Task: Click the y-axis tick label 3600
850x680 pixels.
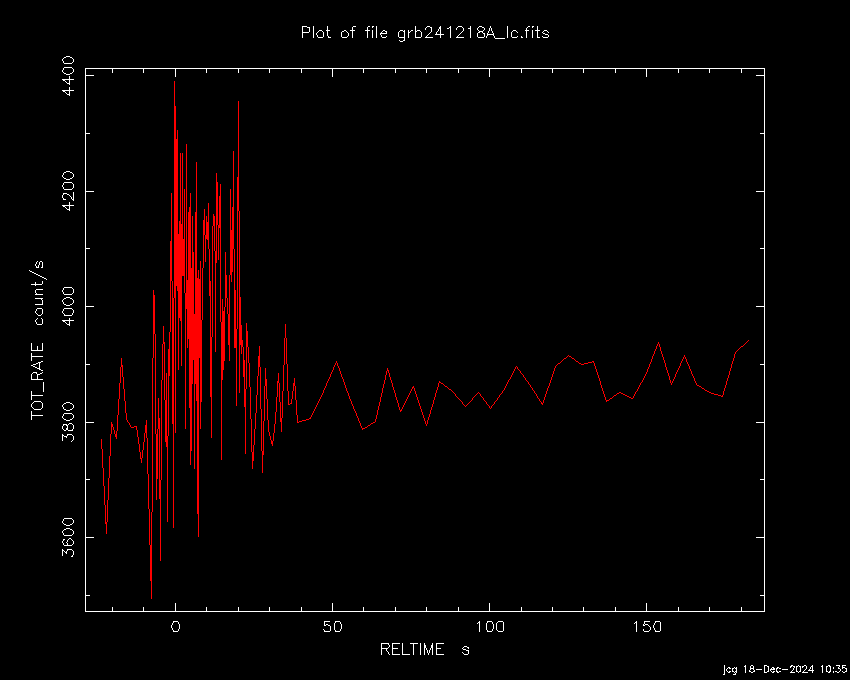Action: (69, 537)
